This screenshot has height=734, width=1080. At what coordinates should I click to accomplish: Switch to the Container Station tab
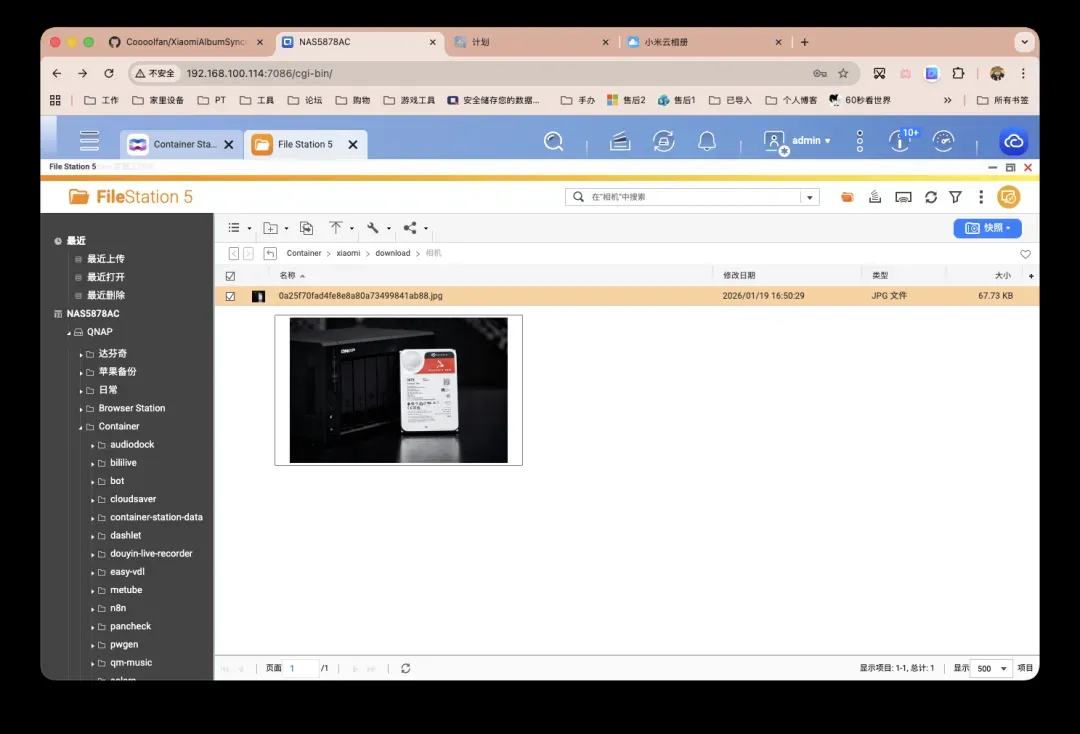[x=175, y=144]
